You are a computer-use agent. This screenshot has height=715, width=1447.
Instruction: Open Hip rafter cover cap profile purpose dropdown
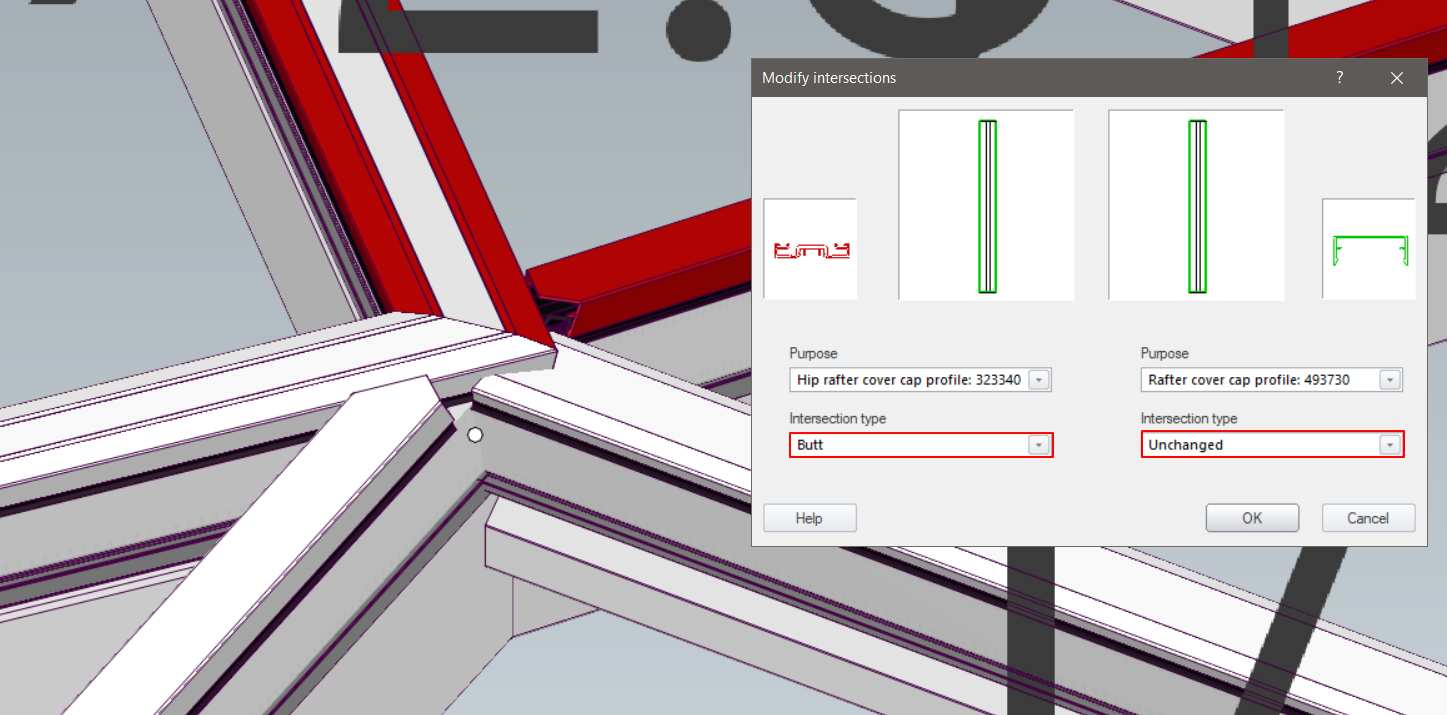(1039, 380)
